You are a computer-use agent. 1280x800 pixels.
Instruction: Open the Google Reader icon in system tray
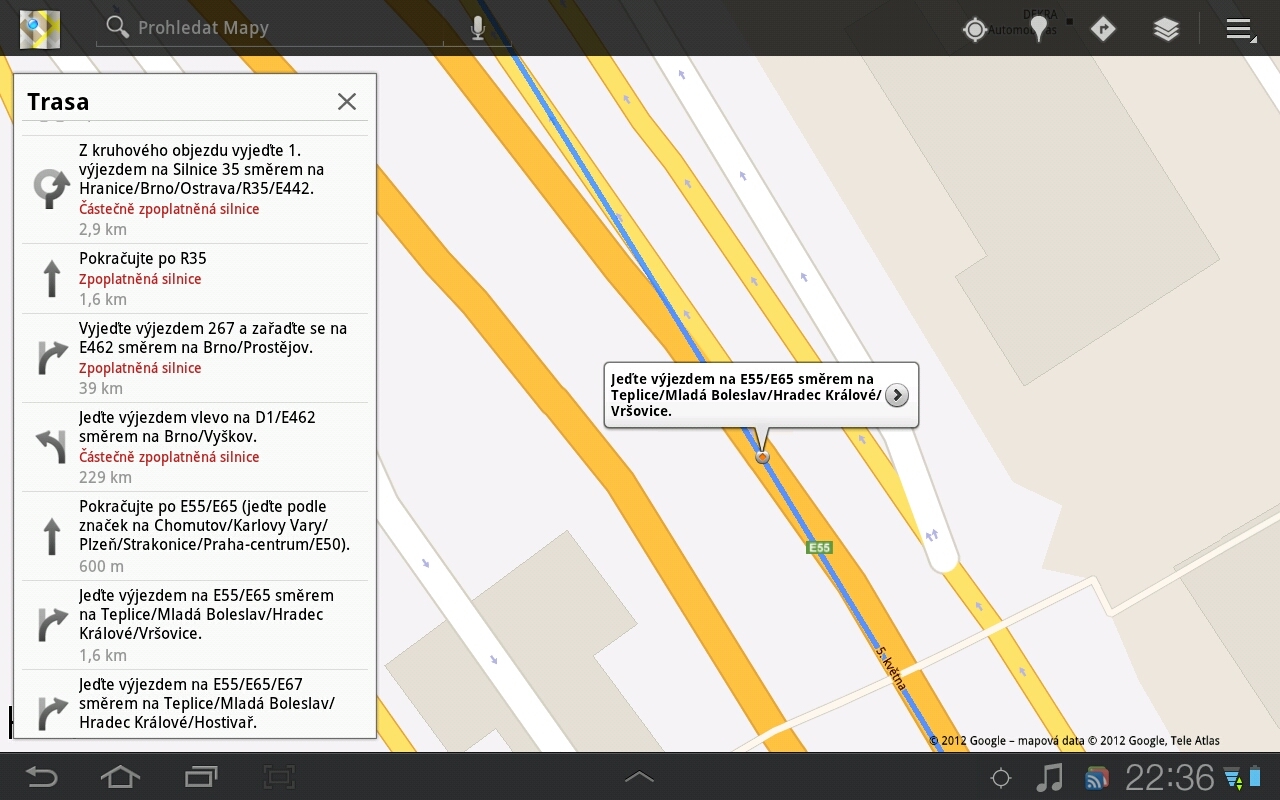[1097, 776]
